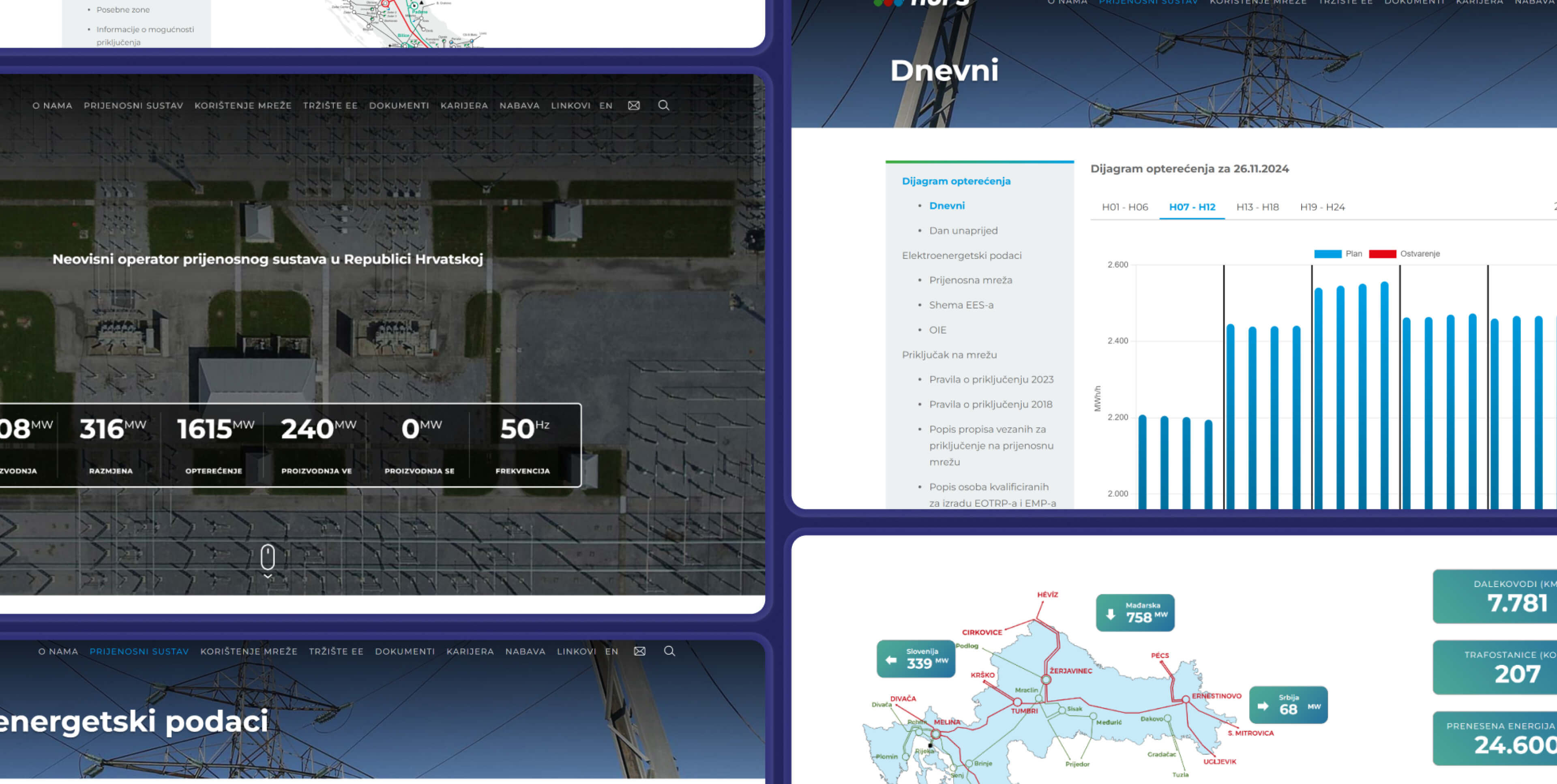The height and width of the screenshot is (784, 1557).
Task: Open the Dnevni sidebar link
Action: [x=947, y=206]
